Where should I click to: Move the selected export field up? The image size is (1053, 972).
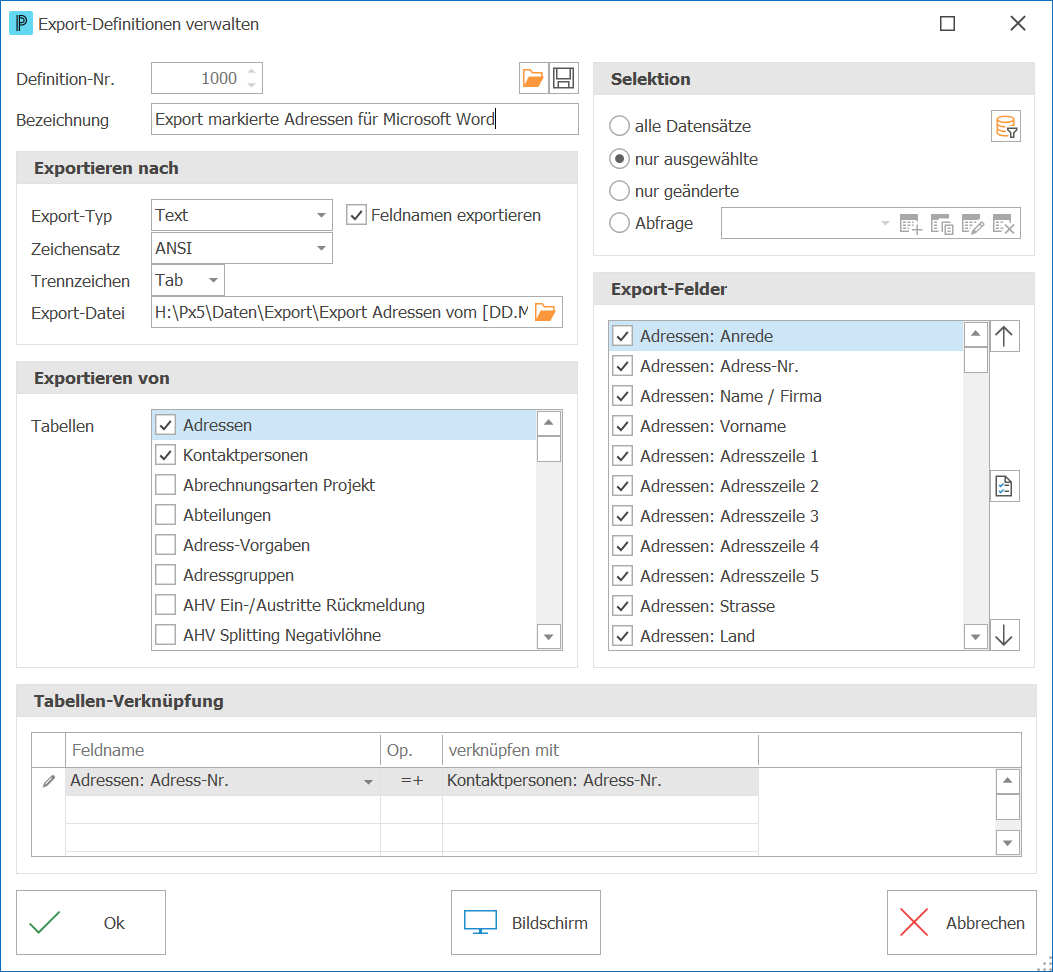tap(1004, 337)
